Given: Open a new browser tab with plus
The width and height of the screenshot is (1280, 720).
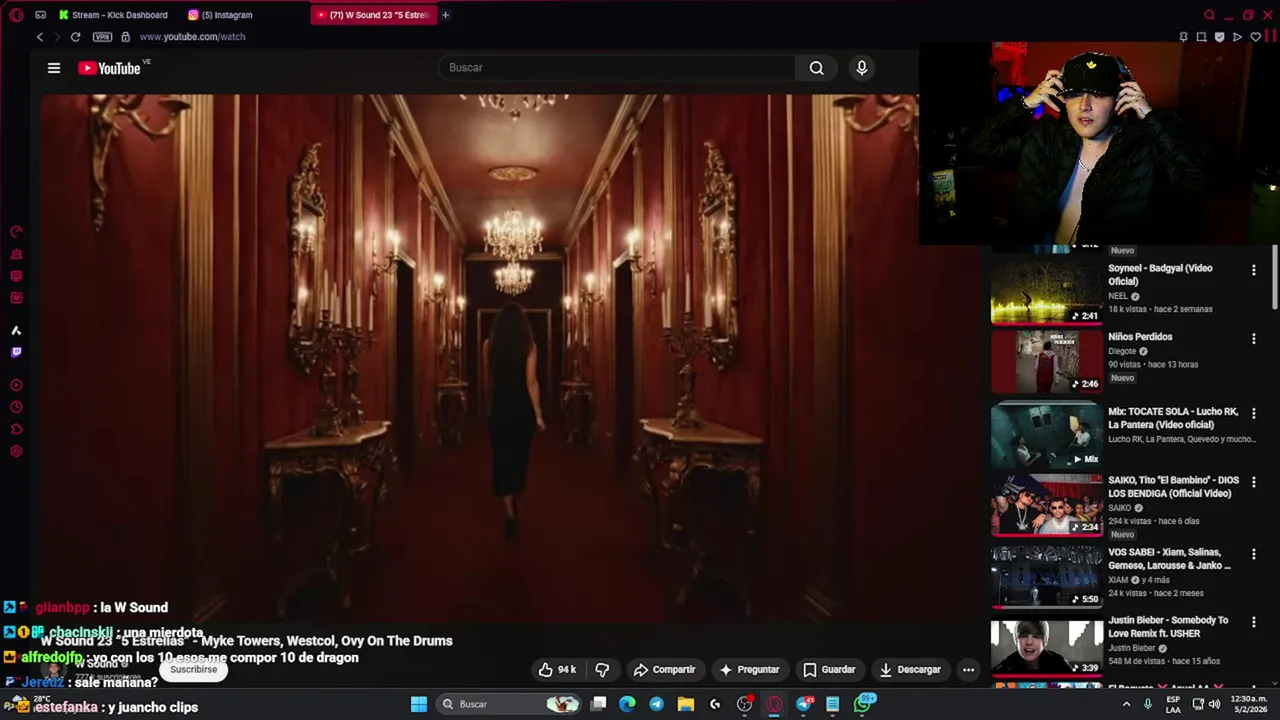Looking at the screenshot, I should [445, 15].
